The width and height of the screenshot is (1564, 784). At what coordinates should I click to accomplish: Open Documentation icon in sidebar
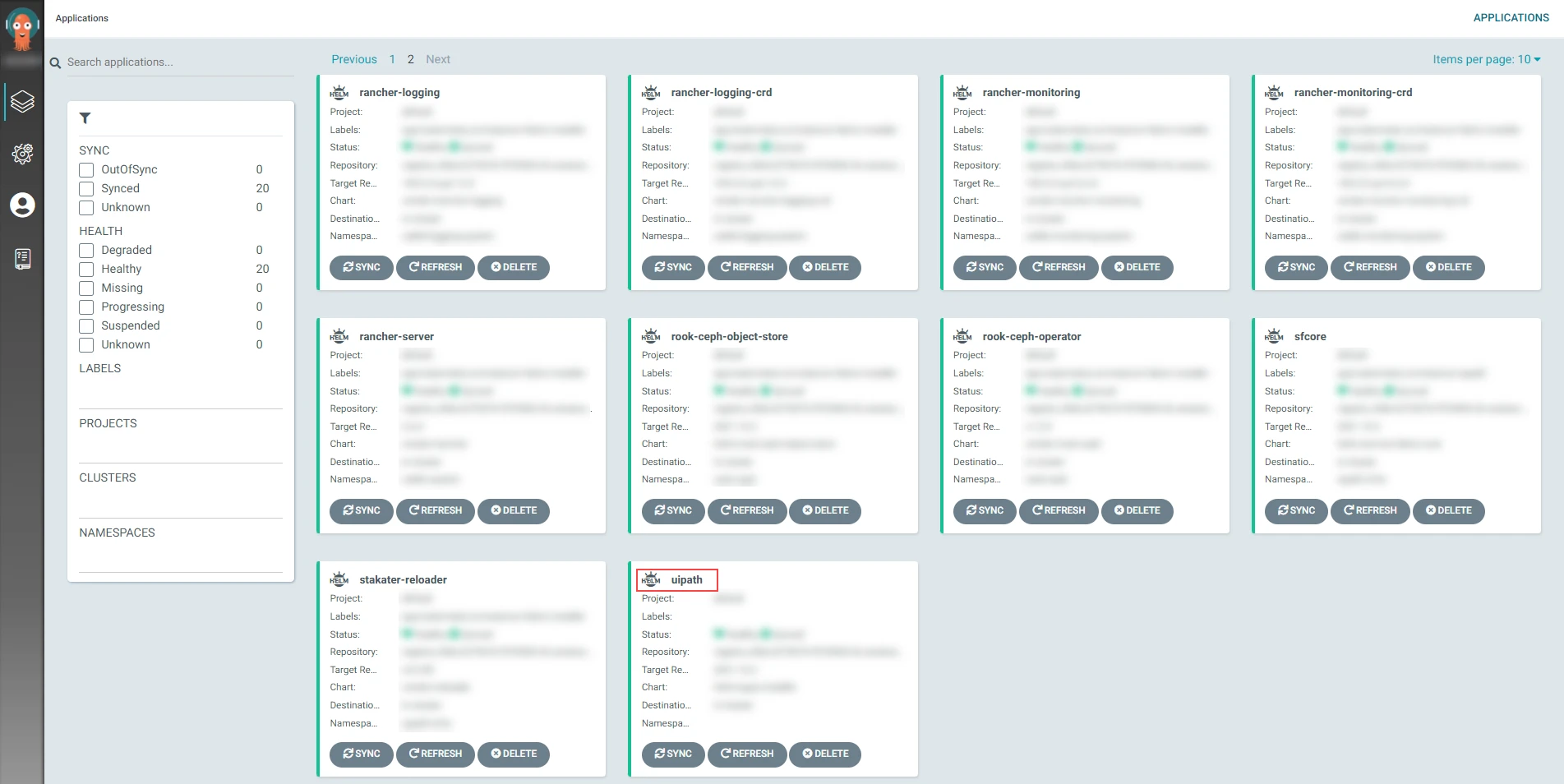[x=22, y=259]
